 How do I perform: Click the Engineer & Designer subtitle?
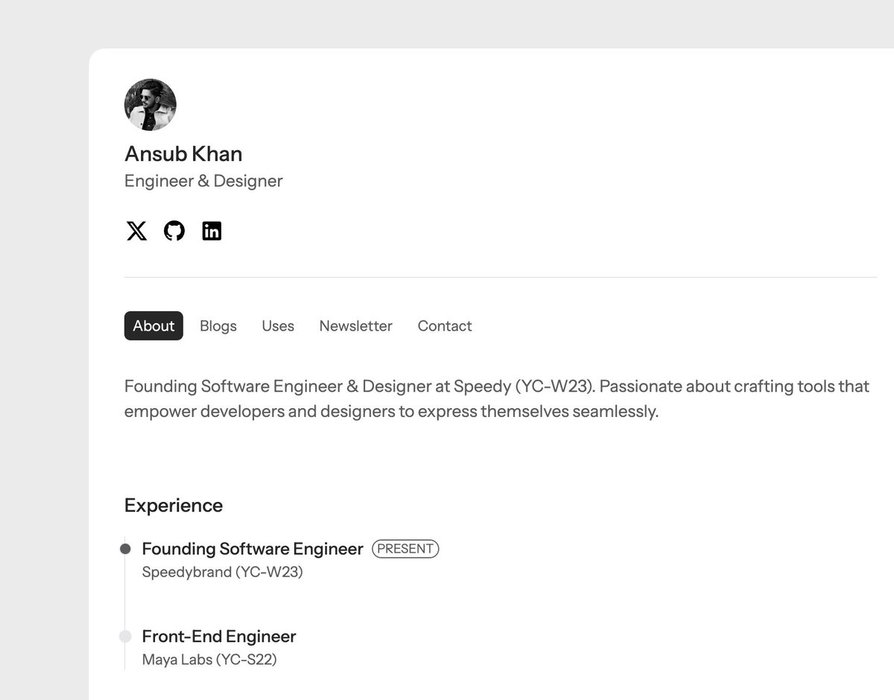point(204,181)
